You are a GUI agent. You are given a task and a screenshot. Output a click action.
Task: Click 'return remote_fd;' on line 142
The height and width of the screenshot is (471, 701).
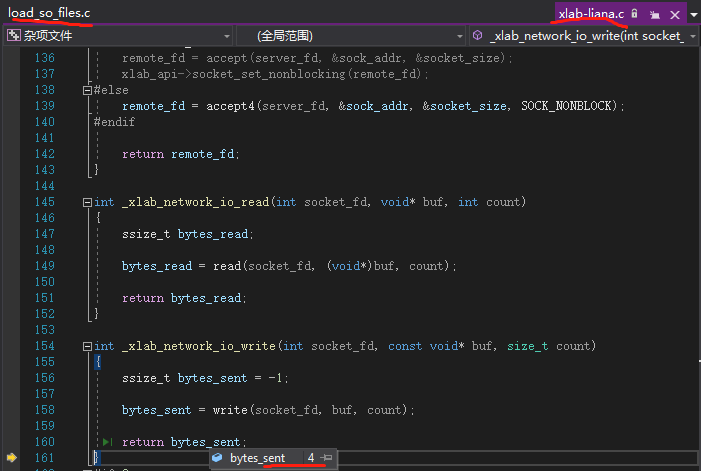tap(181, 154)
